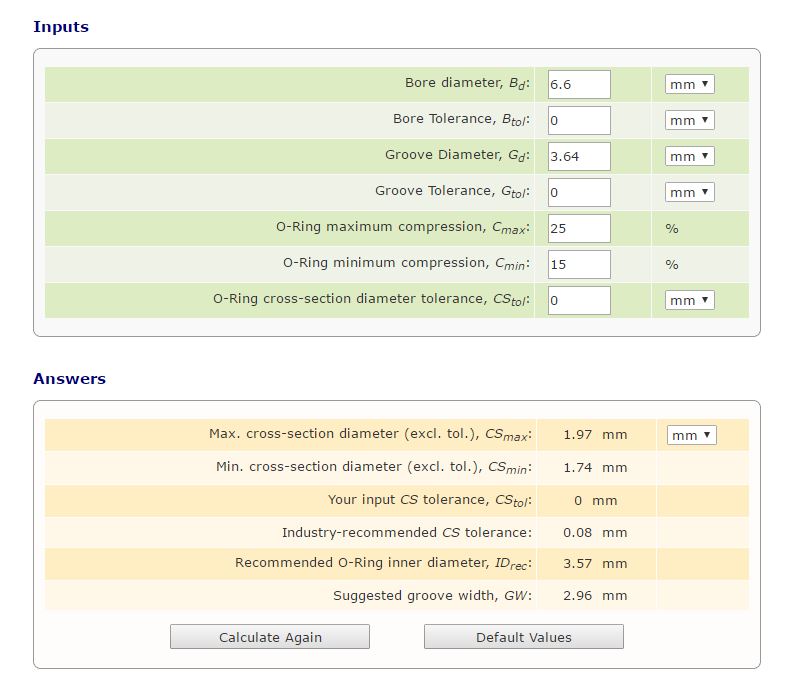Click the Suggested groove width value

595,596
